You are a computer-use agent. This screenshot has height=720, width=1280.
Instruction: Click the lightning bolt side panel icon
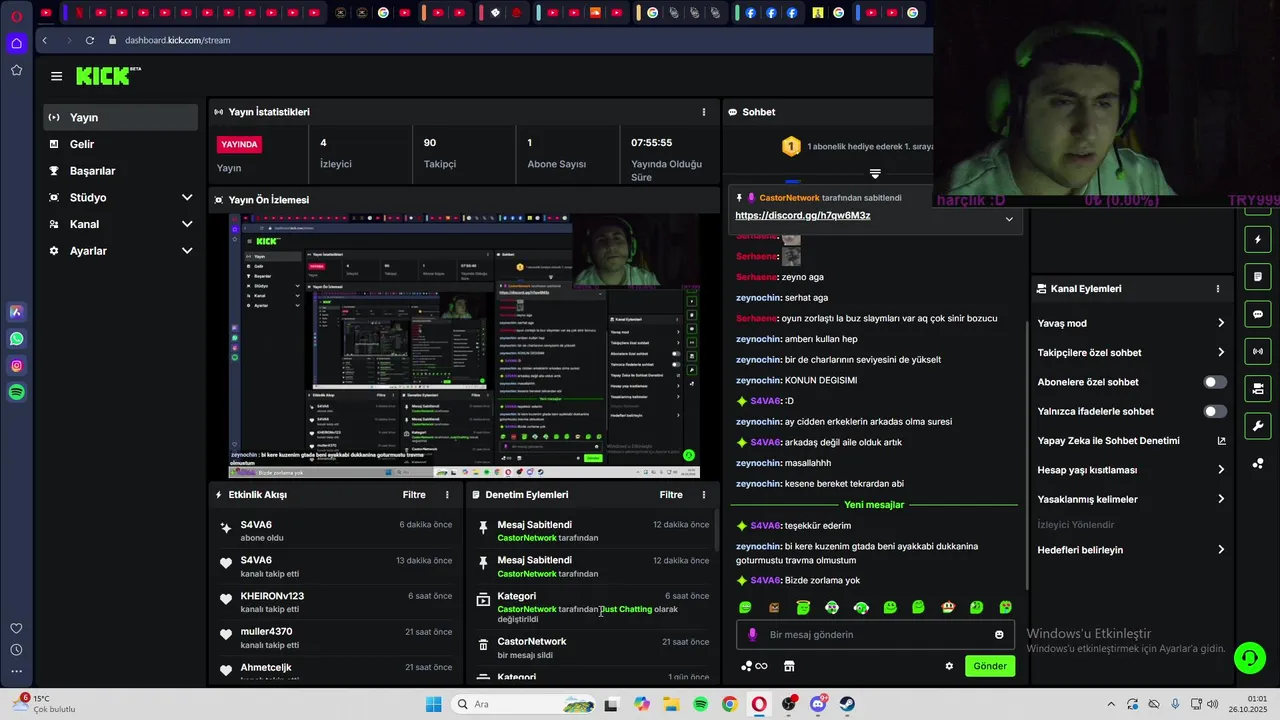coord(1258,240)
